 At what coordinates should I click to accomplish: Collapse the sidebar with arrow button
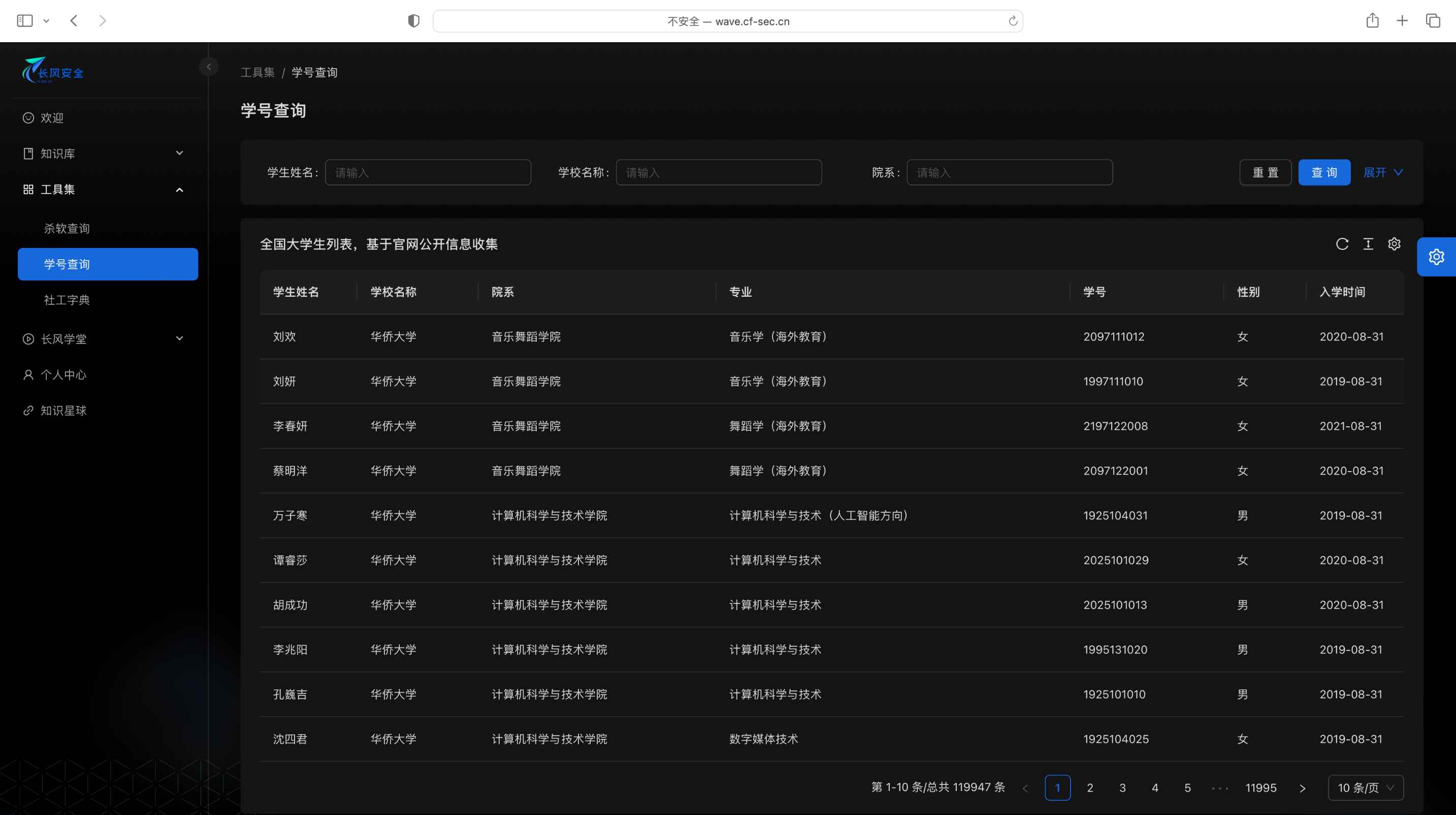coord(209,67)
